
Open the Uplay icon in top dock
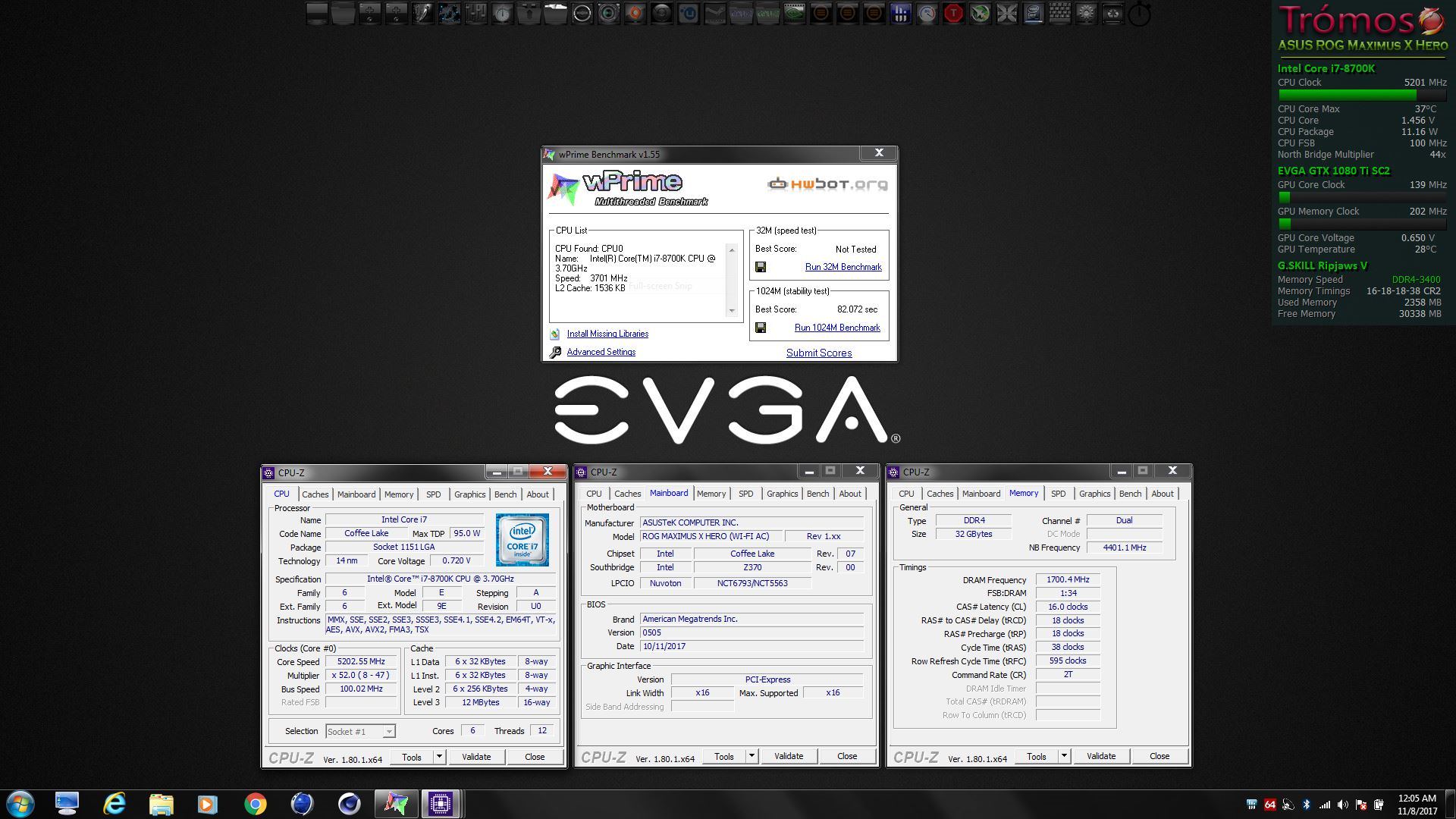(x=688, y=13)
